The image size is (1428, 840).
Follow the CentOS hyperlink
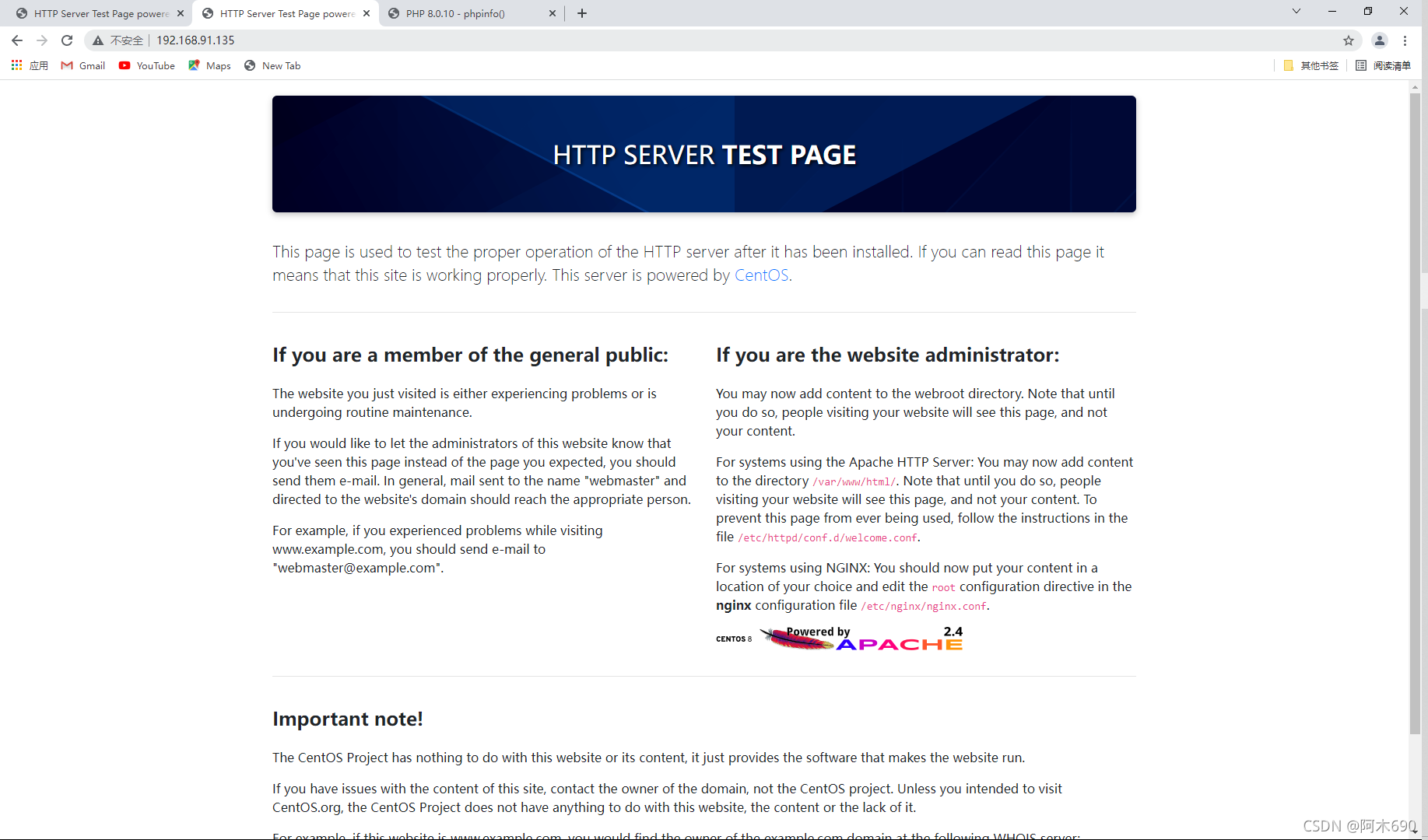pos(761,275)
